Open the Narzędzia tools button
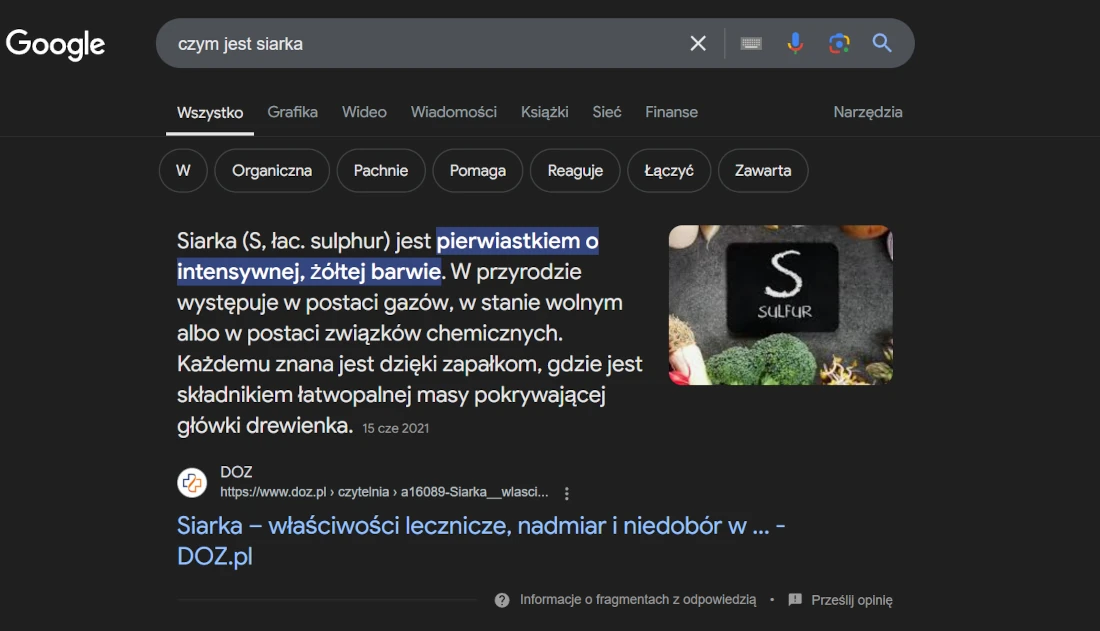1100x631 pixels. 868,112
